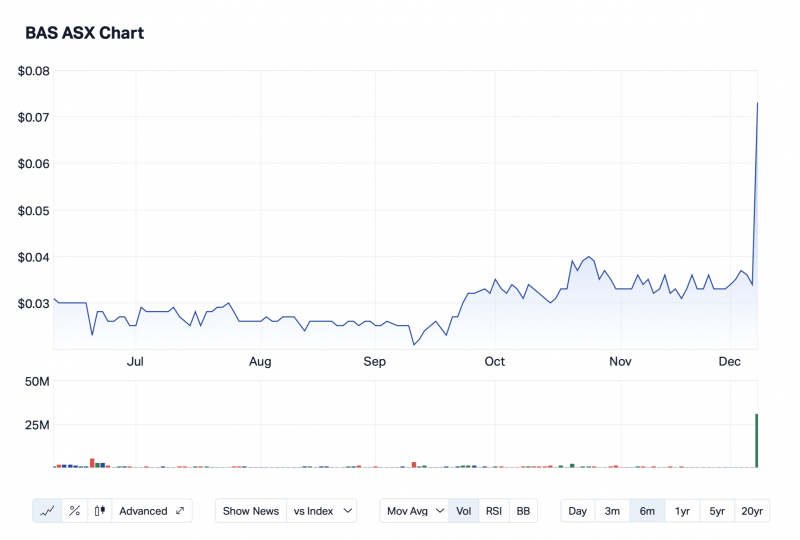
Task: Enable the RSI indicator
Action: [x=494, y=511]
